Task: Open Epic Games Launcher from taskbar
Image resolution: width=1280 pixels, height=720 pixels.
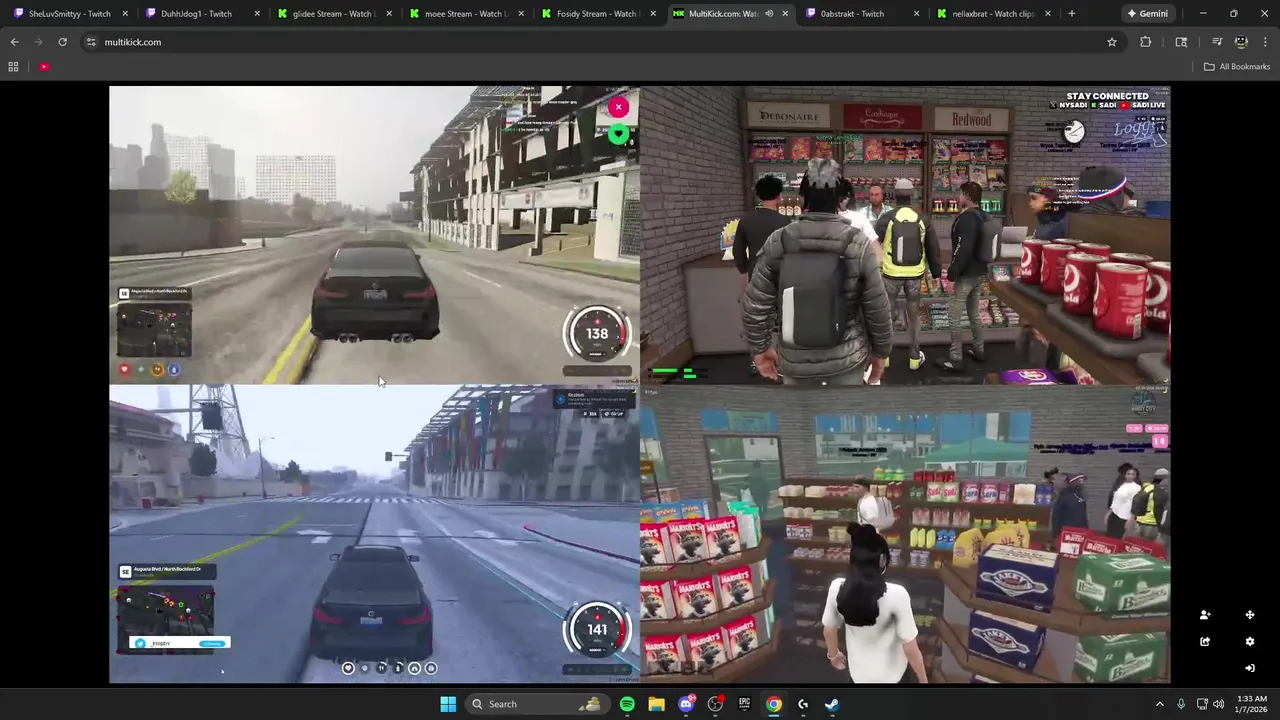Action: pyautogui.click(x=744, y=704)
